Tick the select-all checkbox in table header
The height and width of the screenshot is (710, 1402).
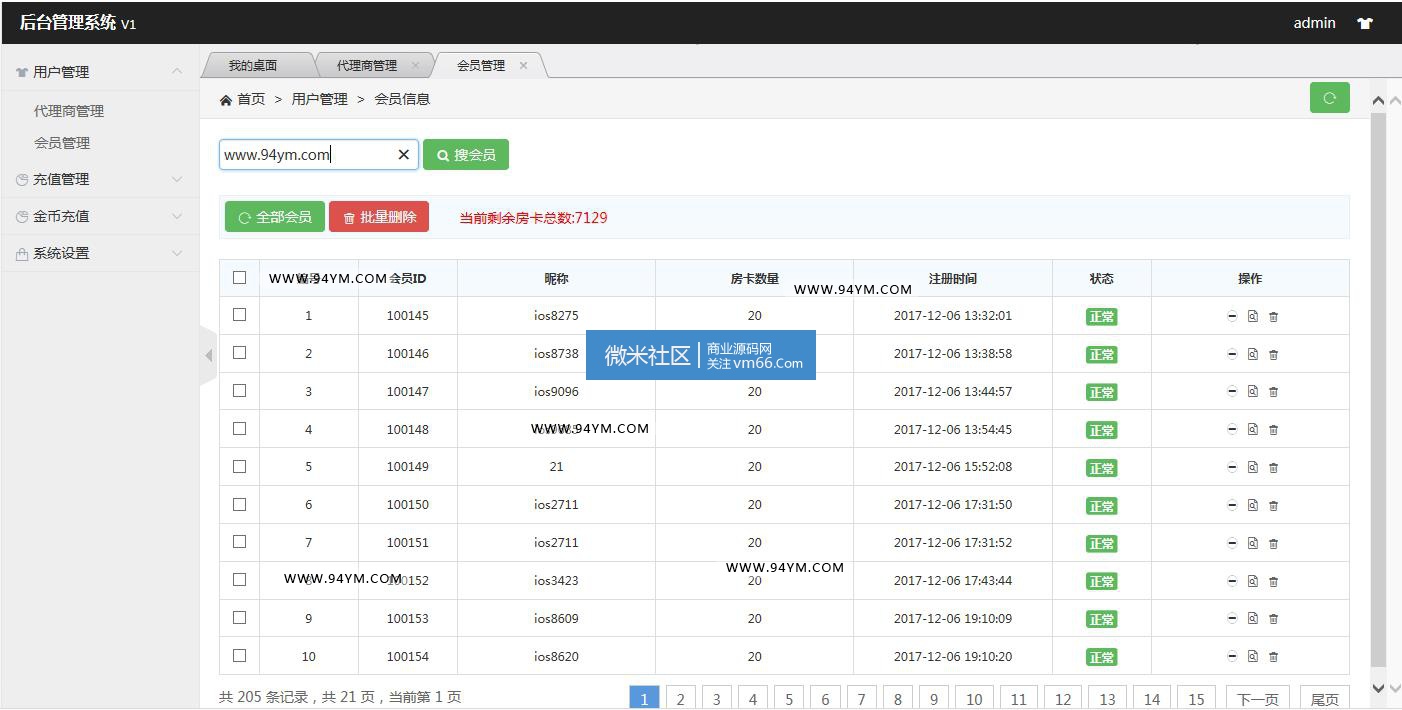(239, 277)
